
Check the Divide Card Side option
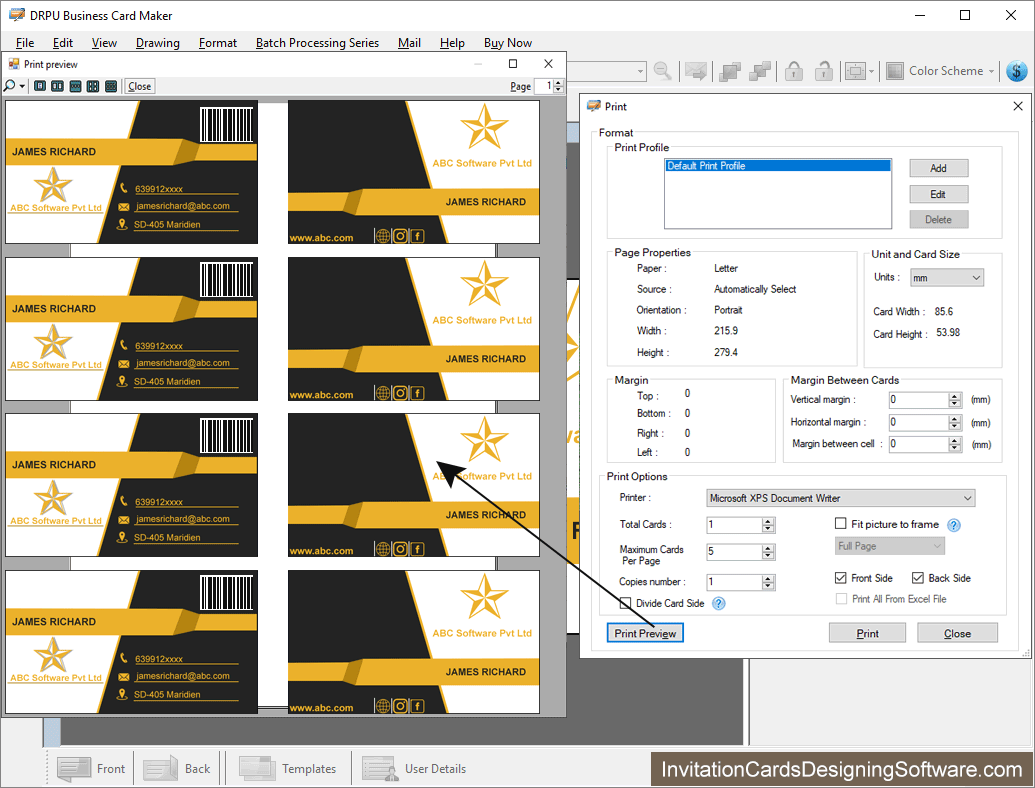click(625, 603)
